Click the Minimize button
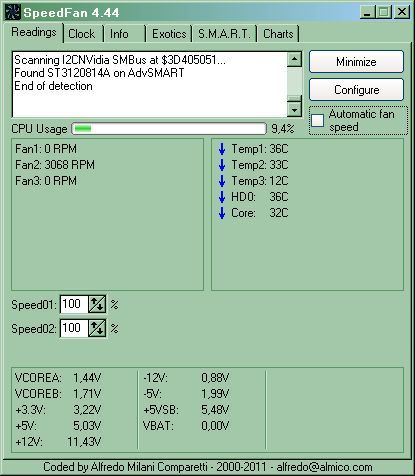This screenshot has width=415, height=476. (x=356, y=62)
